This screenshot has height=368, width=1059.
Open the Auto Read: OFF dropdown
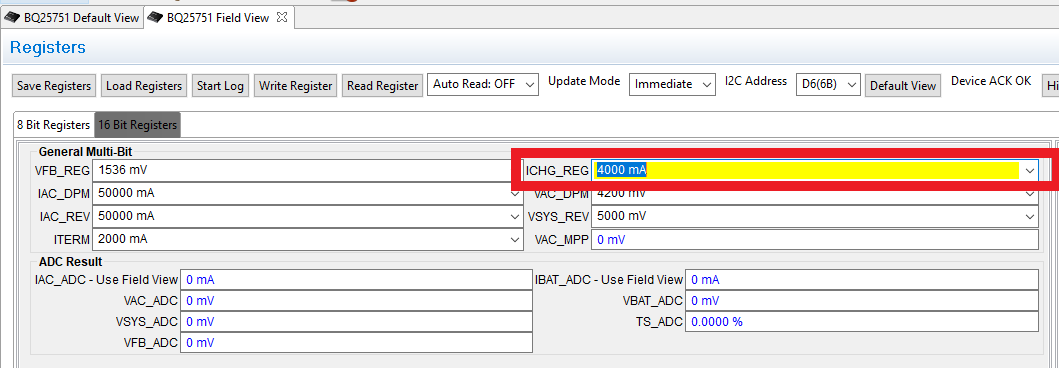(483, 84)
